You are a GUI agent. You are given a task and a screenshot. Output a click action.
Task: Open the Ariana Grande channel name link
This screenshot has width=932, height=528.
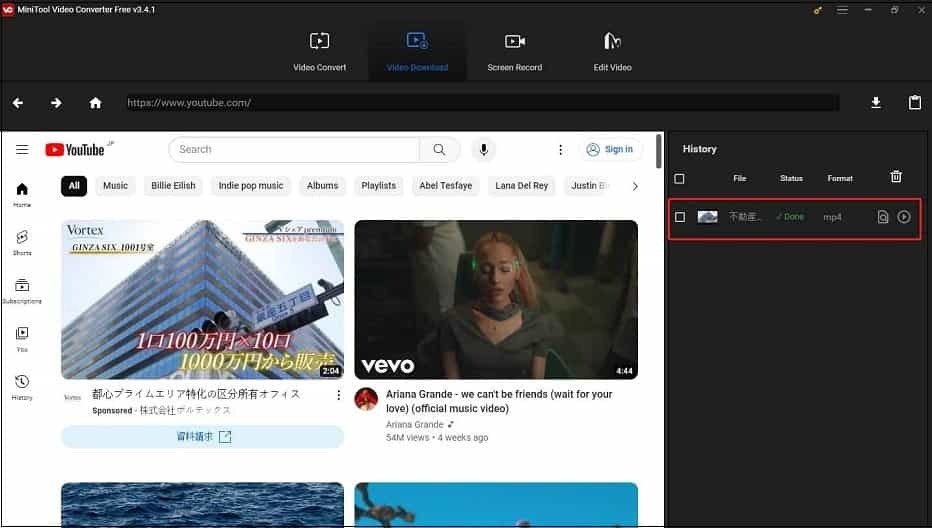[415, 425]
